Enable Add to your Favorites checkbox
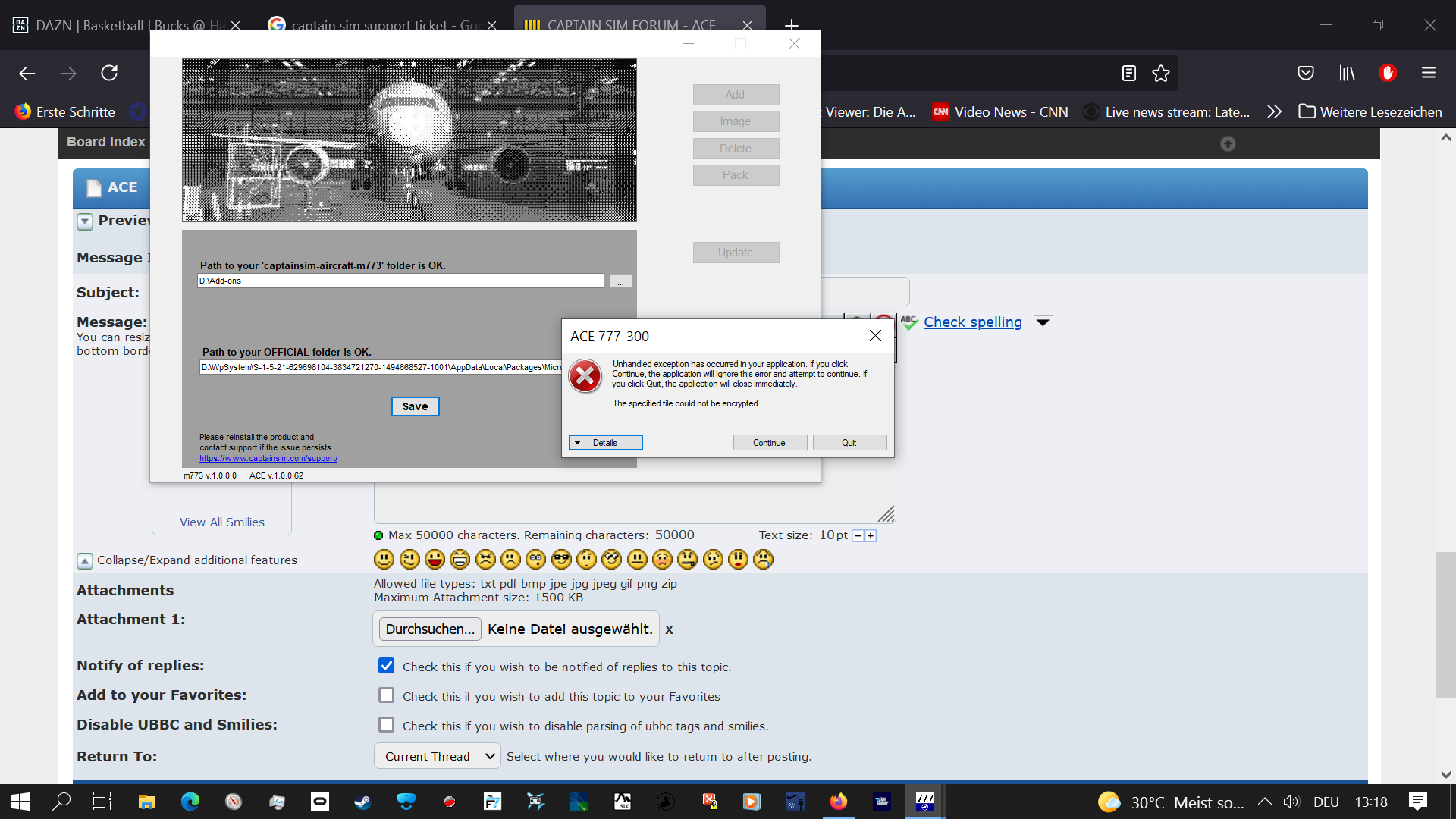The height and width of the screenshot is (819, 1456). [387, 695]
